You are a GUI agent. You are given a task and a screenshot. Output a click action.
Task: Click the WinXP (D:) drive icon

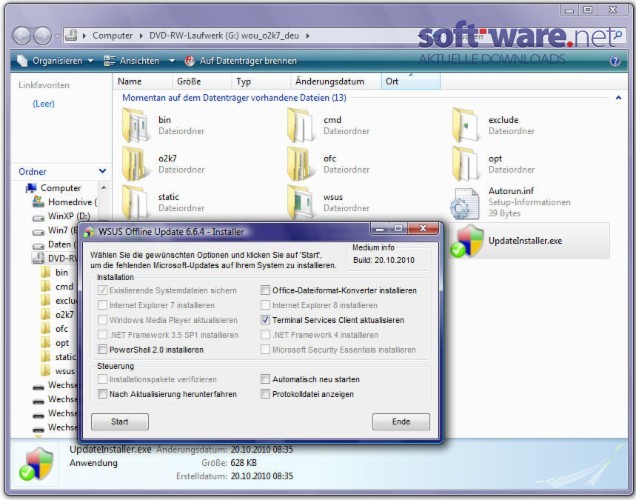click(x=38, y=218)
